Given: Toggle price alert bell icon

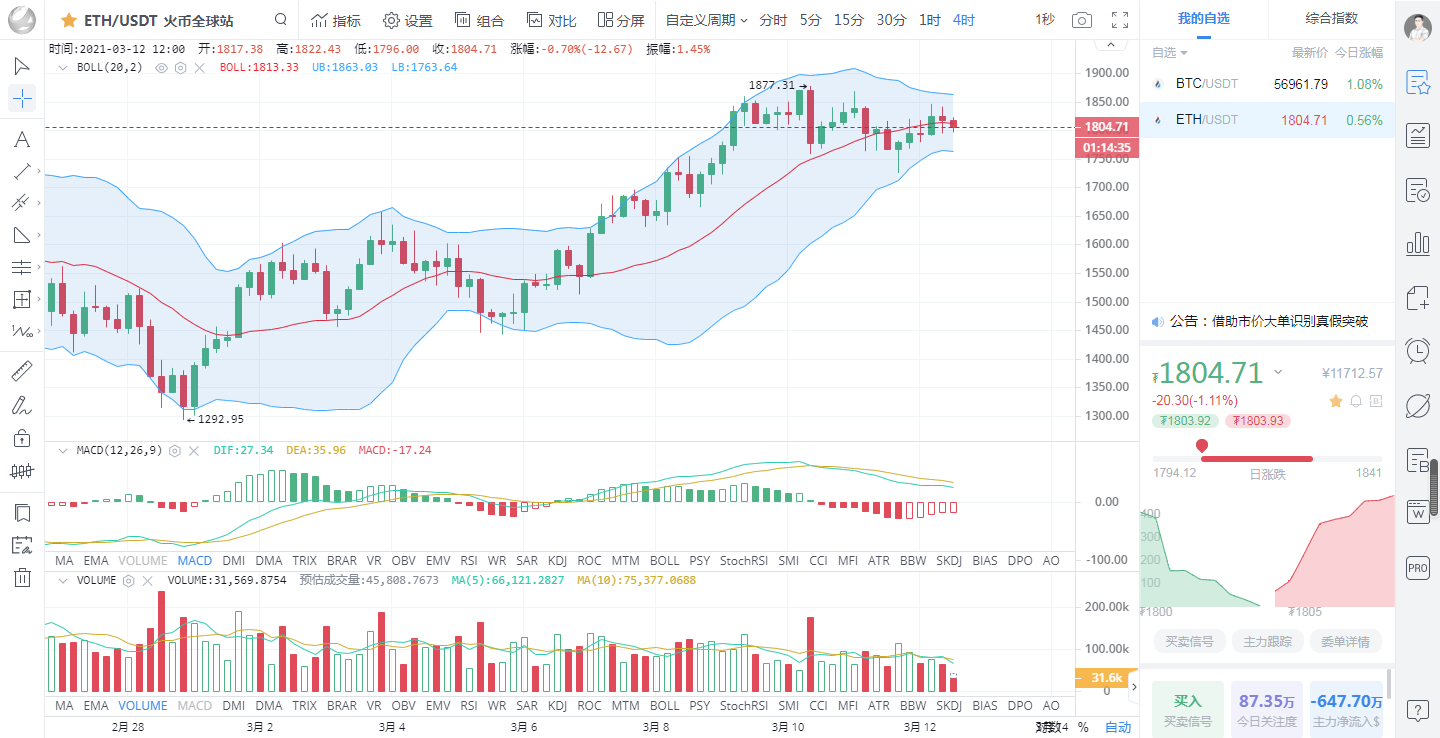Looking at the screenshot, I should 1356,400.
